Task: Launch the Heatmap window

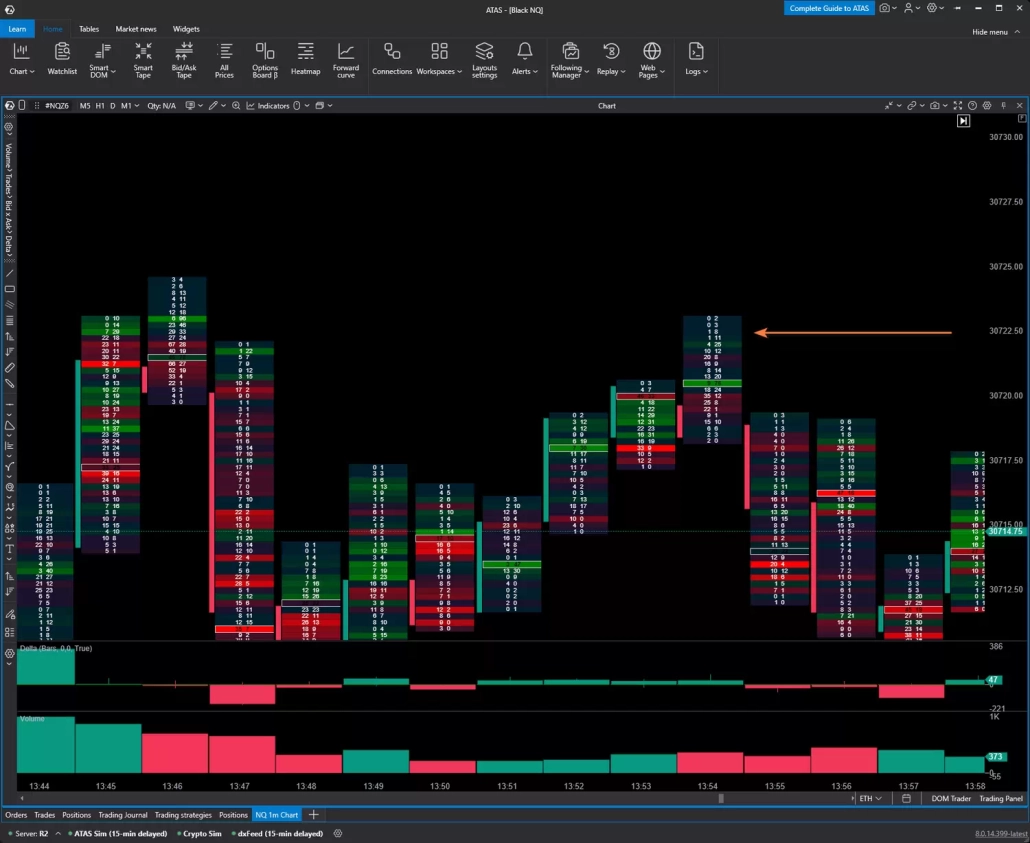Action: [x=305, y=59]
